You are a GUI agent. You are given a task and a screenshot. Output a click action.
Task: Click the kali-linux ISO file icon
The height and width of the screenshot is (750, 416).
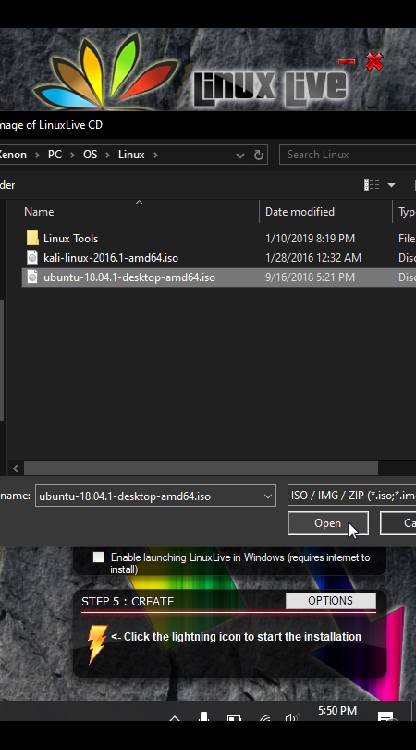32,258
